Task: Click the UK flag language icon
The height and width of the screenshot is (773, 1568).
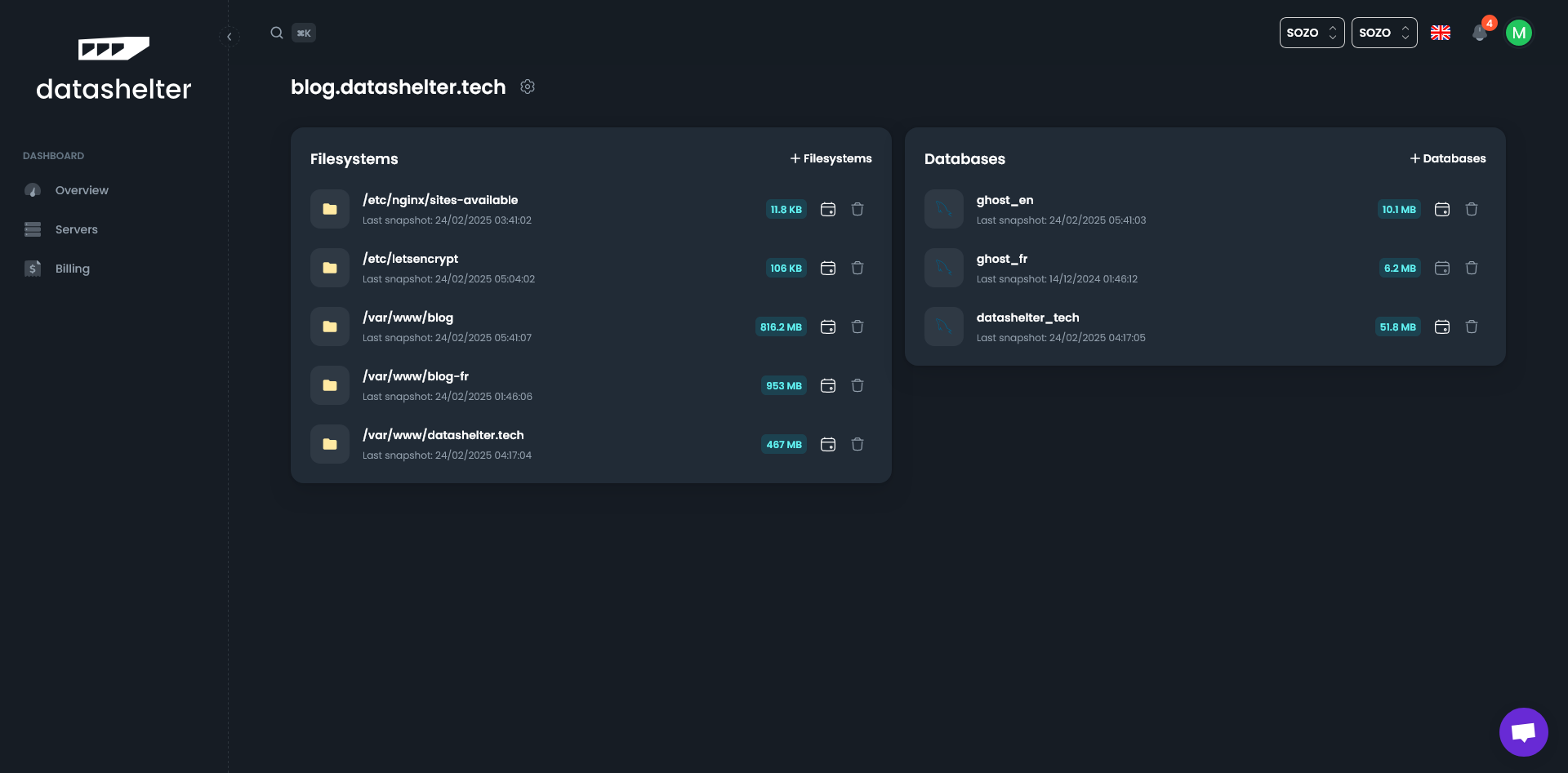Action: (x=1440, y=33)
